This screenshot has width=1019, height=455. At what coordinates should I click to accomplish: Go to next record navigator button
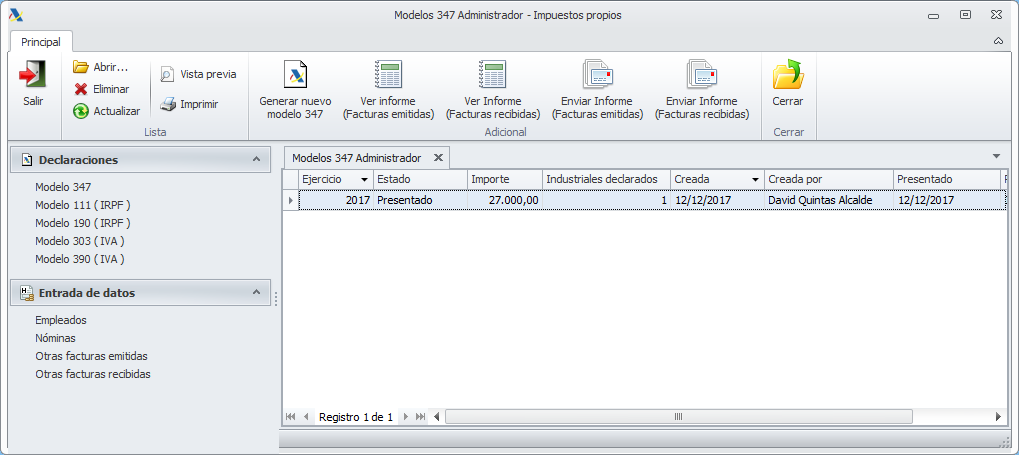point(406,417)
